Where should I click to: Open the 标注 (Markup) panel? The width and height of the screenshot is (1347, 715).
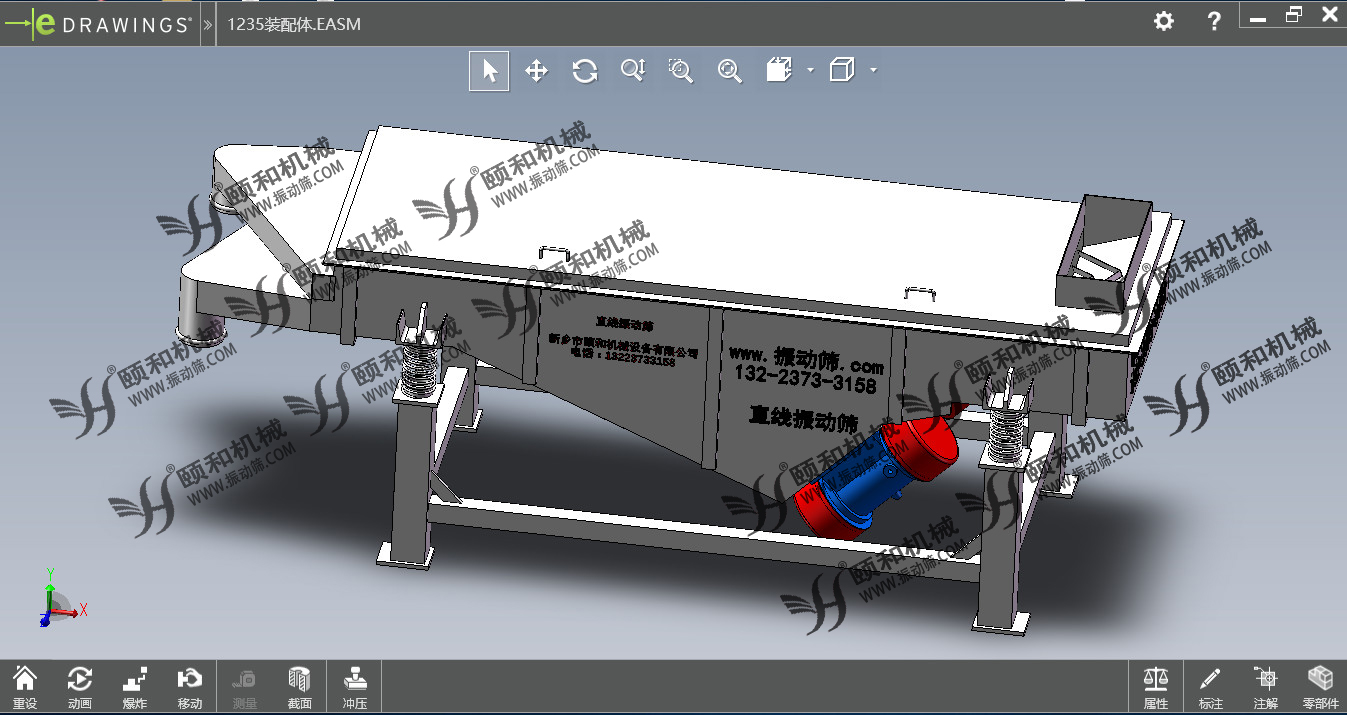1211,687
